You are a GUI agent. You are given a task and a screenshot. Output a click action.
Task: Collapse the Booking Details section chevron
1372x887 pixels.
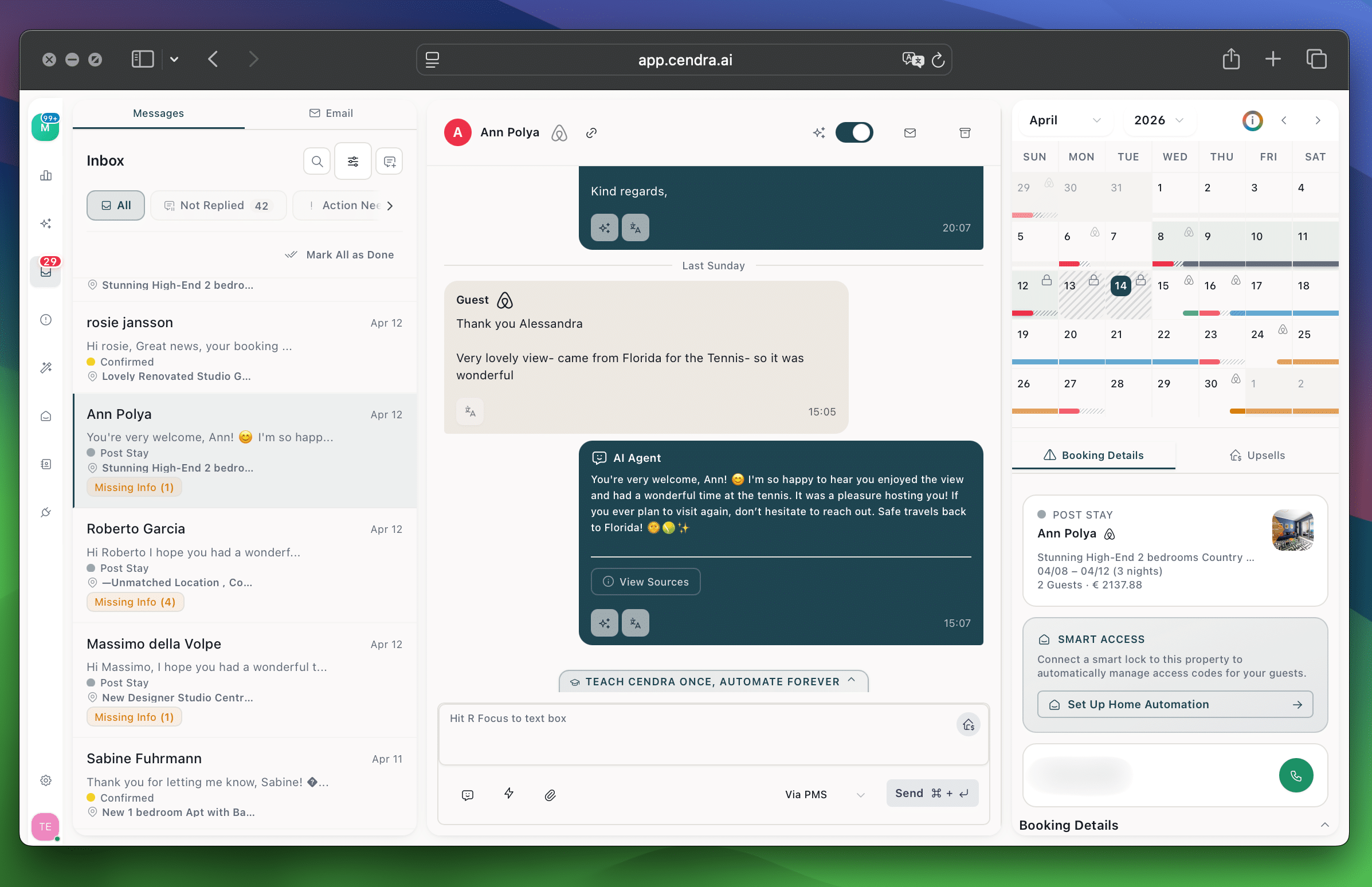pyautogui.click(x=1324, y=825)
